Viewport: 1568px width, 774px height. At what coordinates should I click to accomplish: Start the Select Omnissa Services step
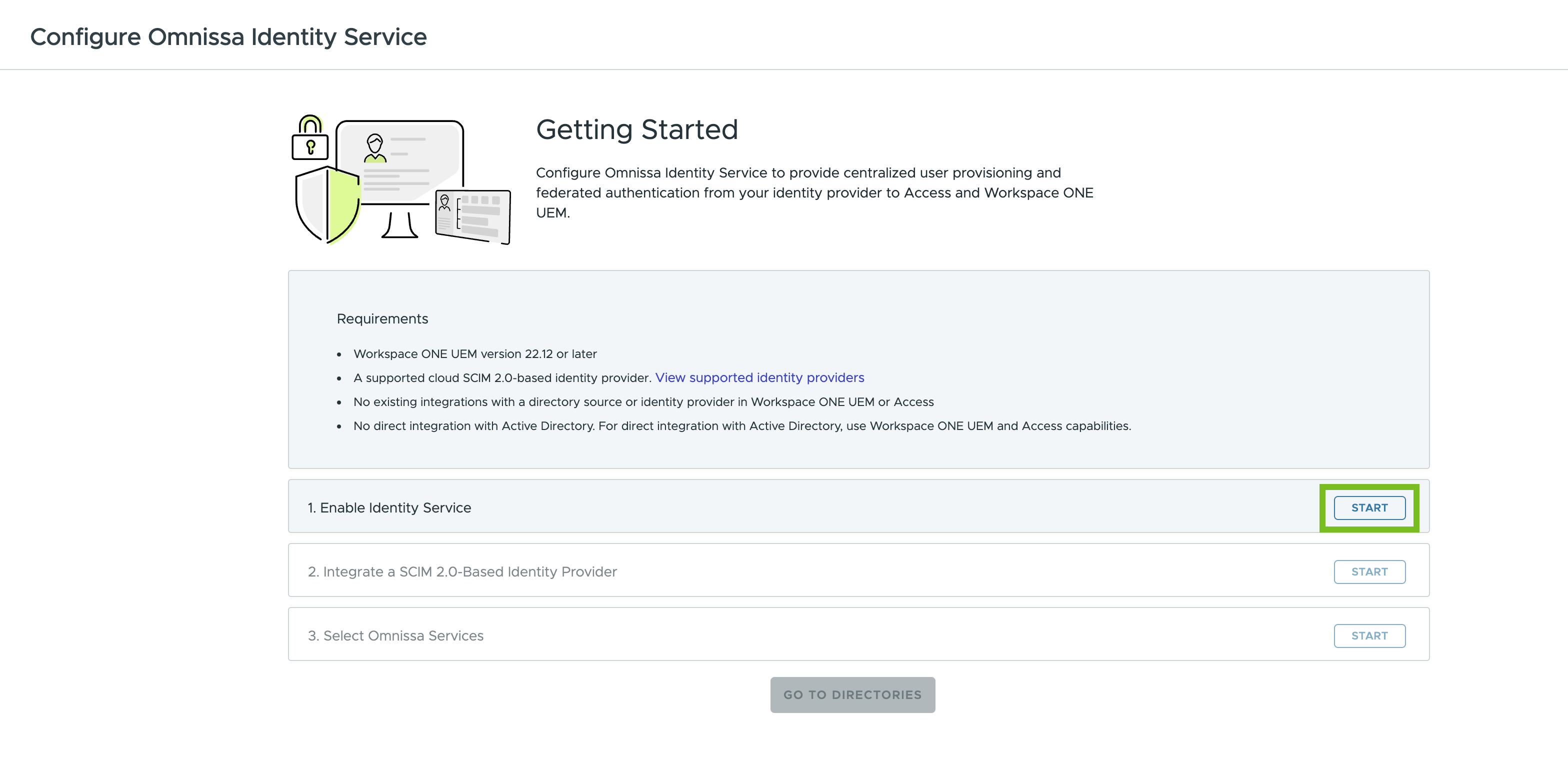click(x=1369, y=635)
